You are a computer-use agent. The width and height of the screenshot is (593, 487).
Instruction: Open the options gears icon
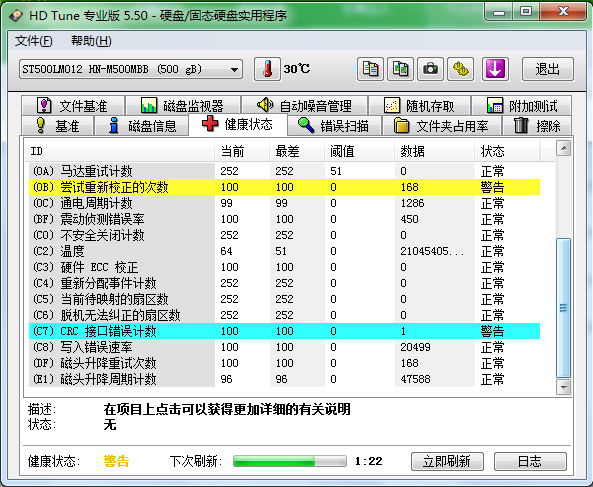[x=461, y=69]
